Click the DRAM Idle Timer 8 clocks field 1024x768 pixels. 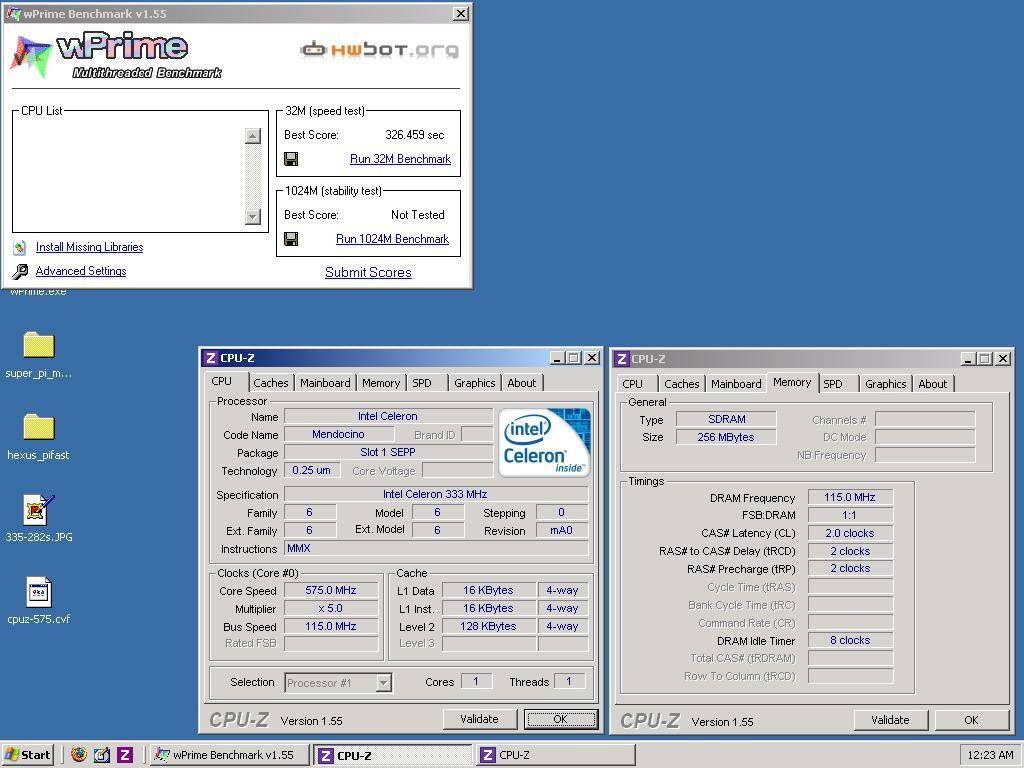pyautogui.click(x=850, y=640)
